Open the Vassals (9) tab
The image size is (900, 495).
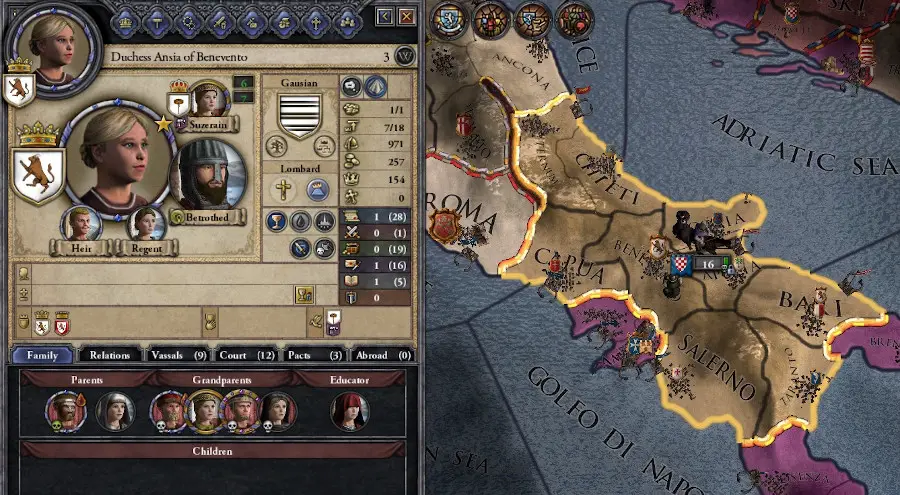click(179, 355)
